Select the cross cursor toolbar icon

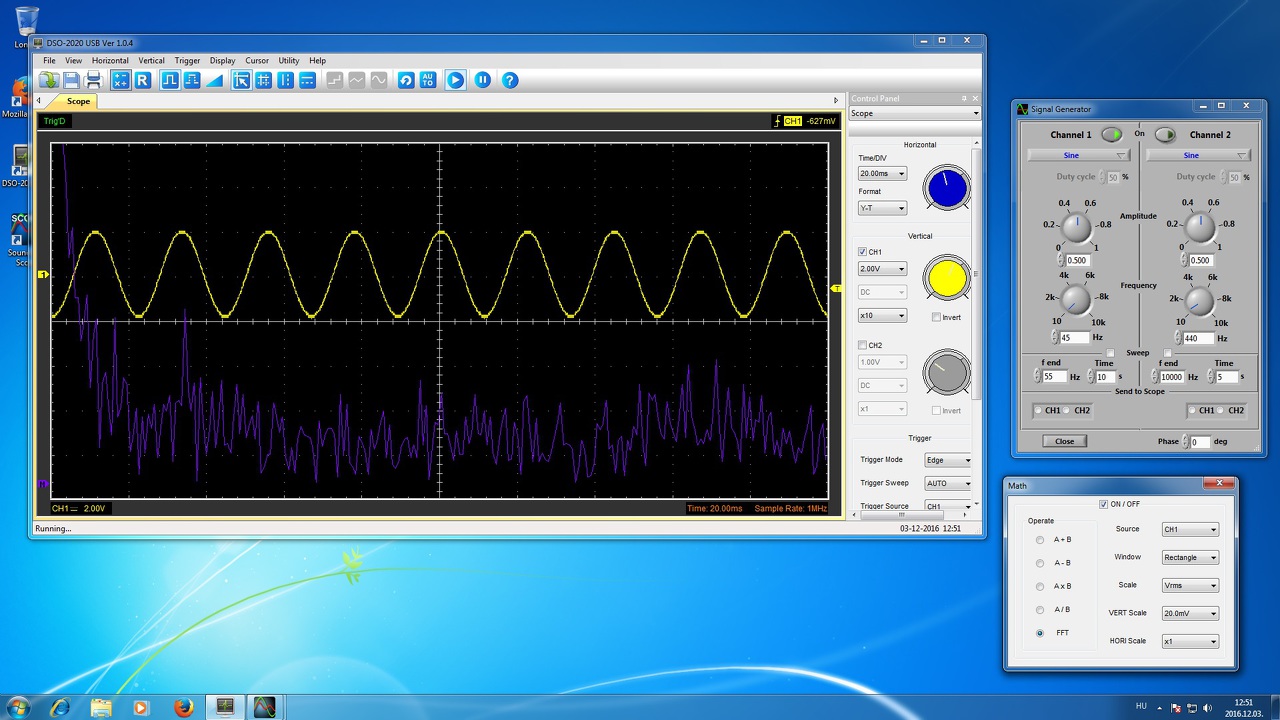coord(241,80)
